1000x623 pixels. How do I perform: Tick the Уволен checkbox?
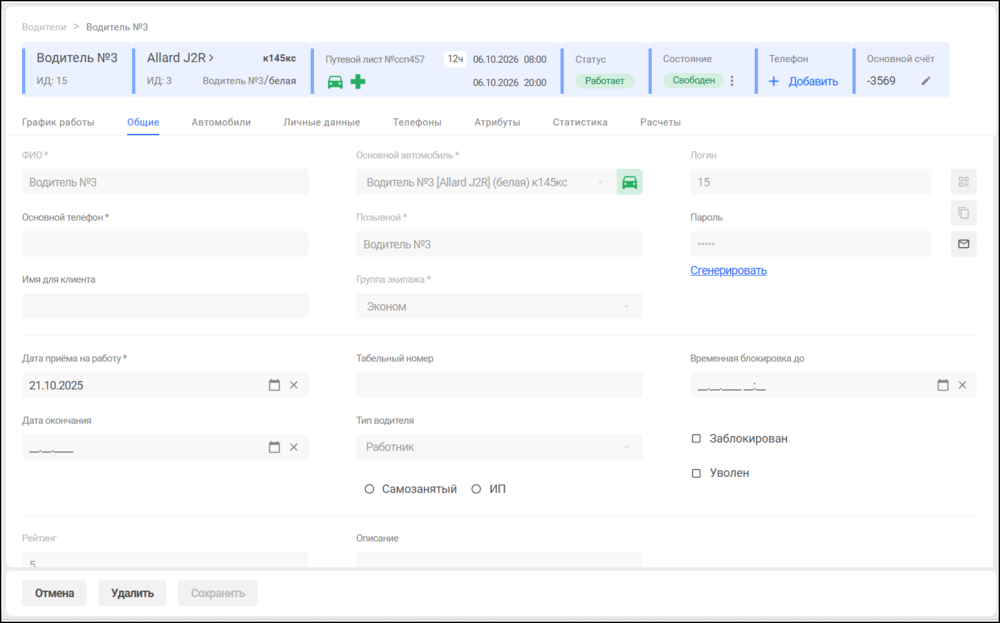pyautogui.click(x=696, y=473)
